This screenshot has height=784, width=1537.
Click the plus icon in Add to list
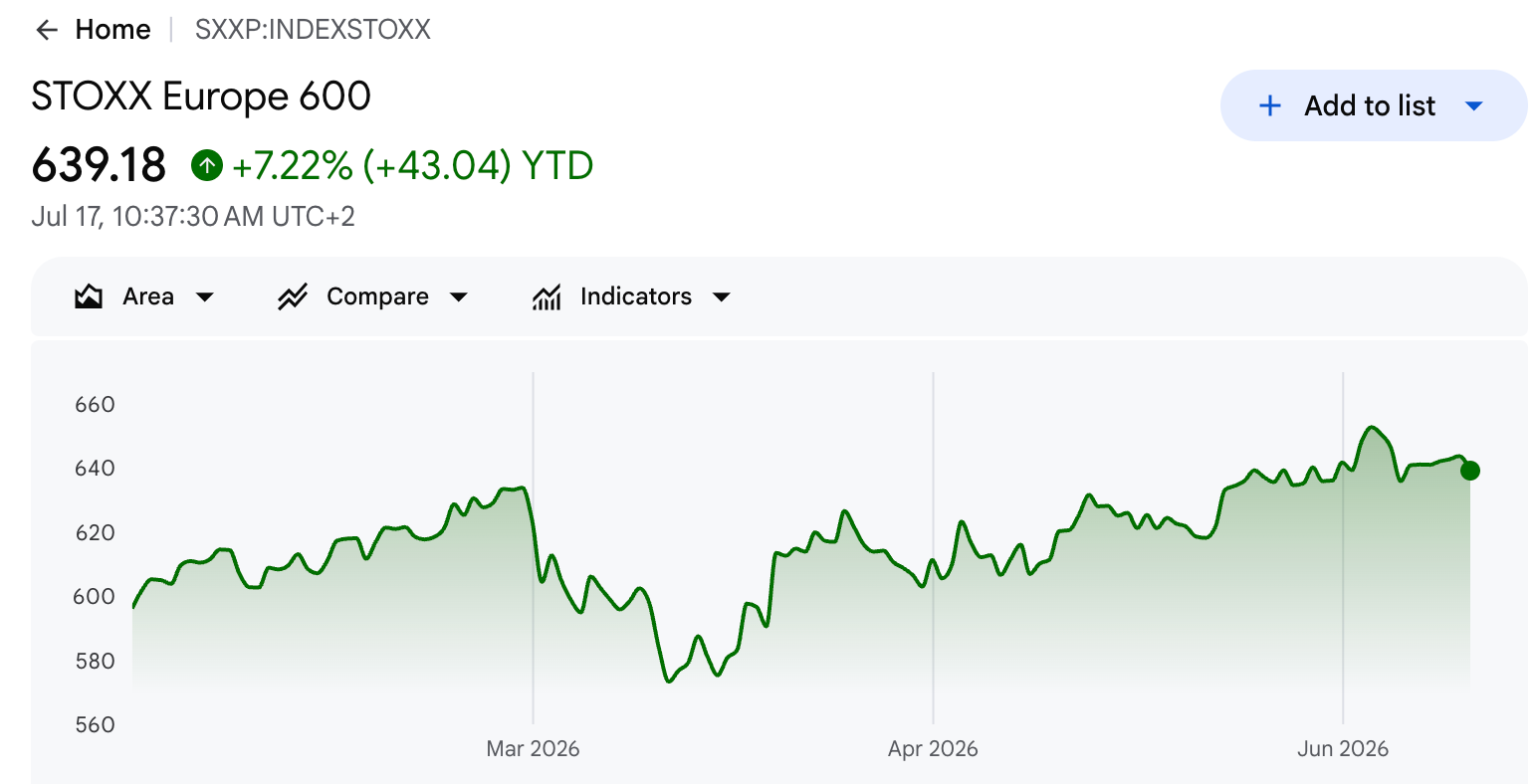coord(1270,105)
